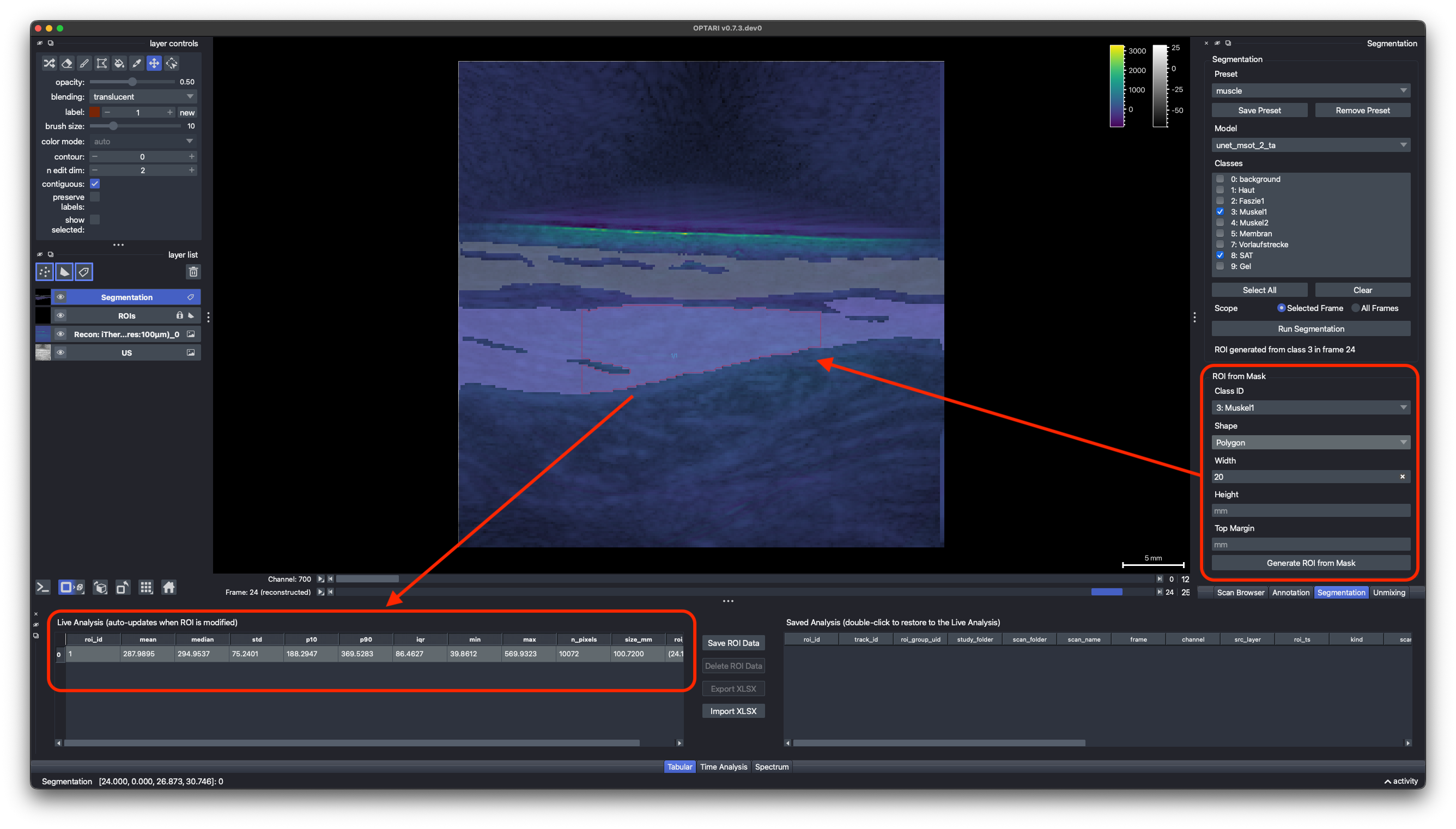Select the label eraser tool

pos(66,63)
